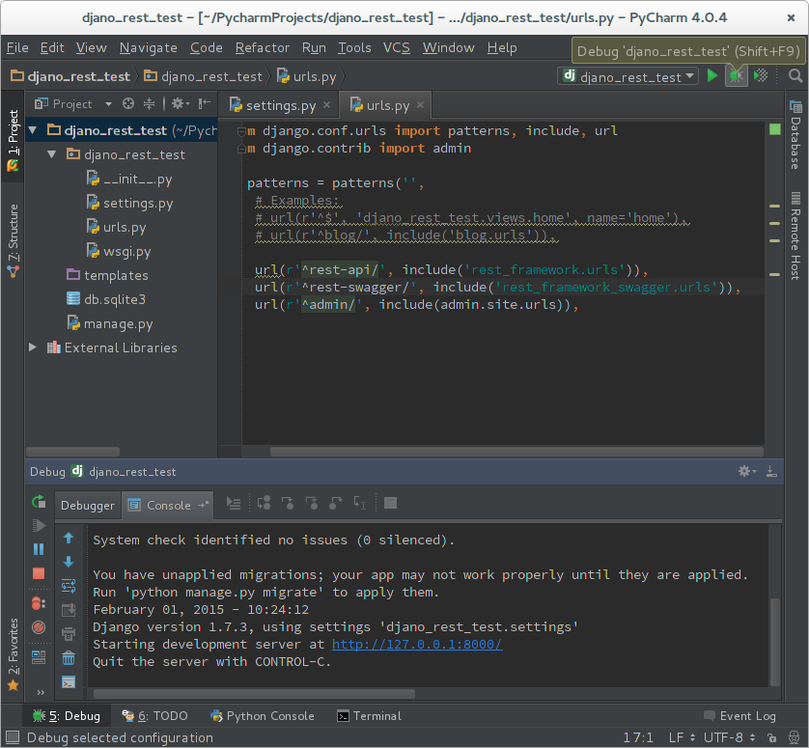Resume program in debugger
The height and width of the screenshot is (748, 809).
pos(39,526)
